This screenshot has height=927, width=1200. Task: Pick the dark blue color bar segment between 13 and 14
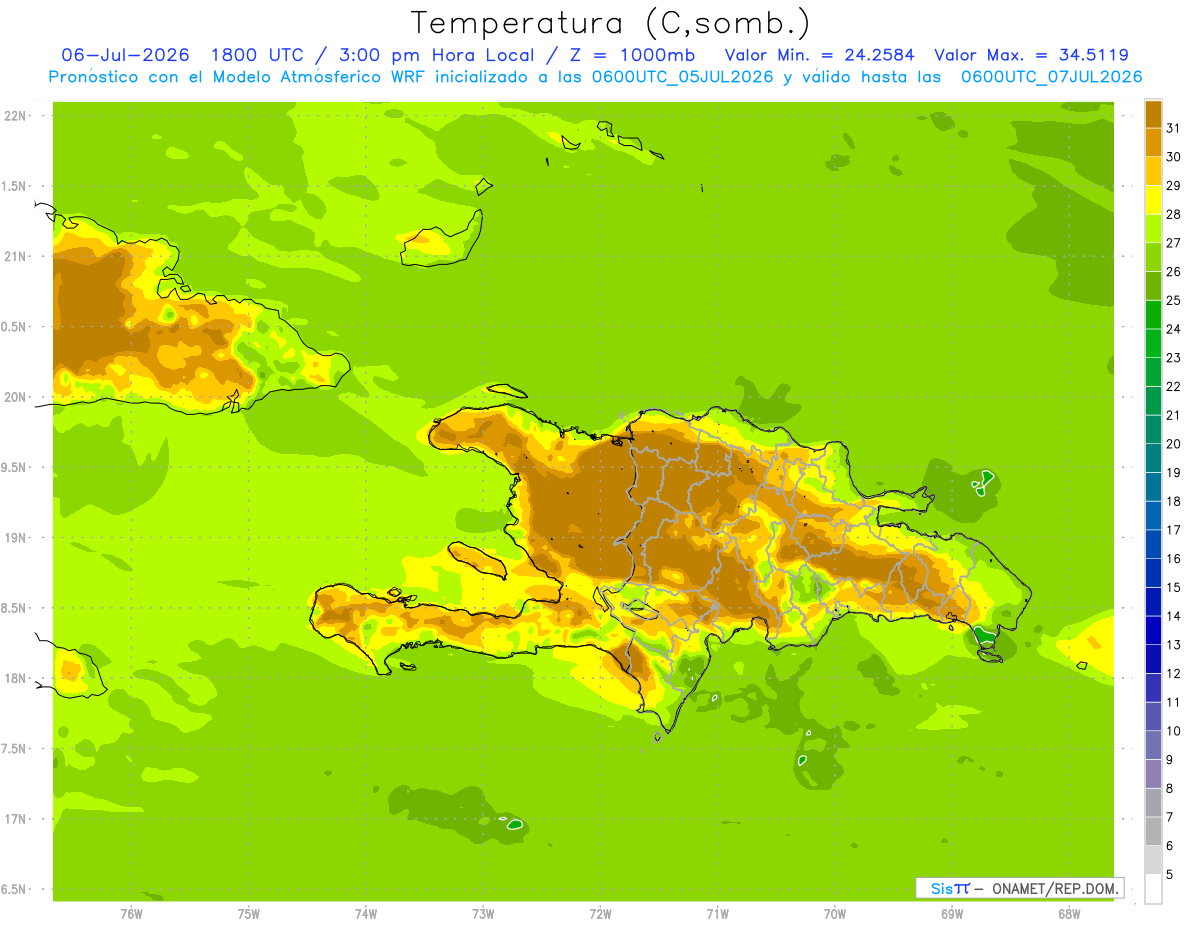point(1153,630)
